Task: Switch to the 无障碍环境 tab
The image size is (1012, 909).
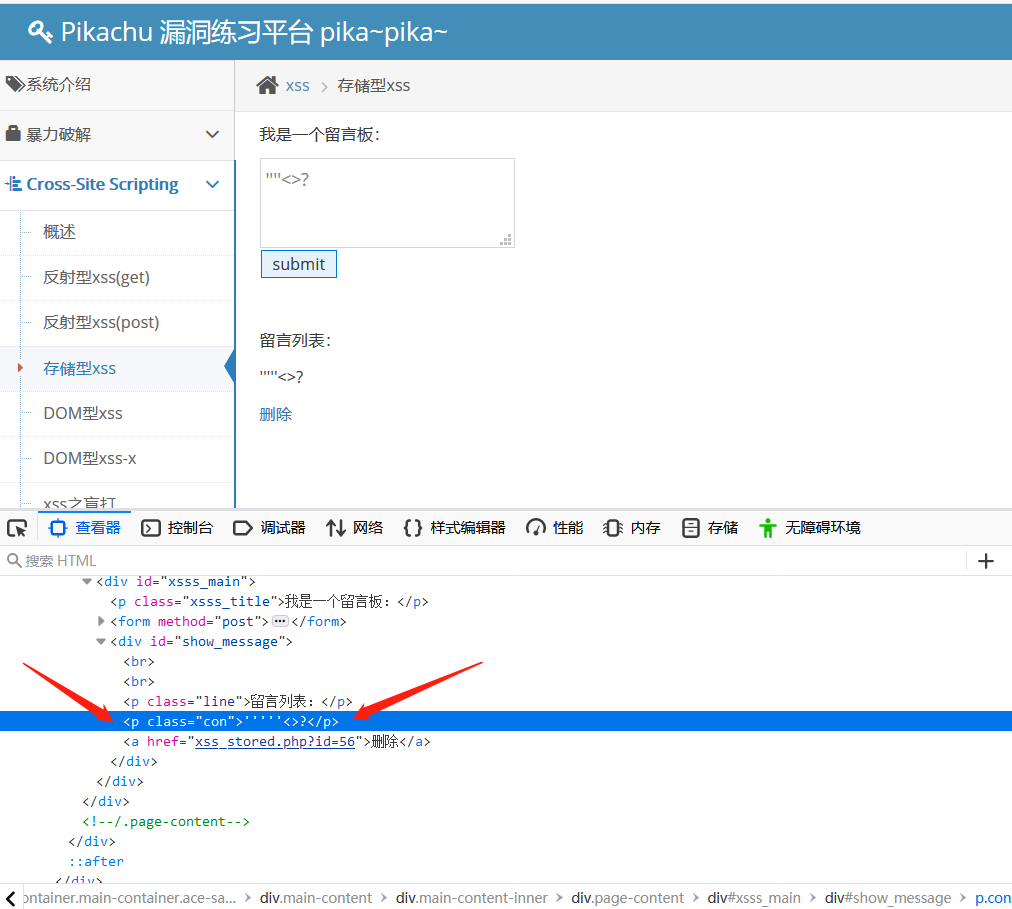Action: tap(810, 528)
